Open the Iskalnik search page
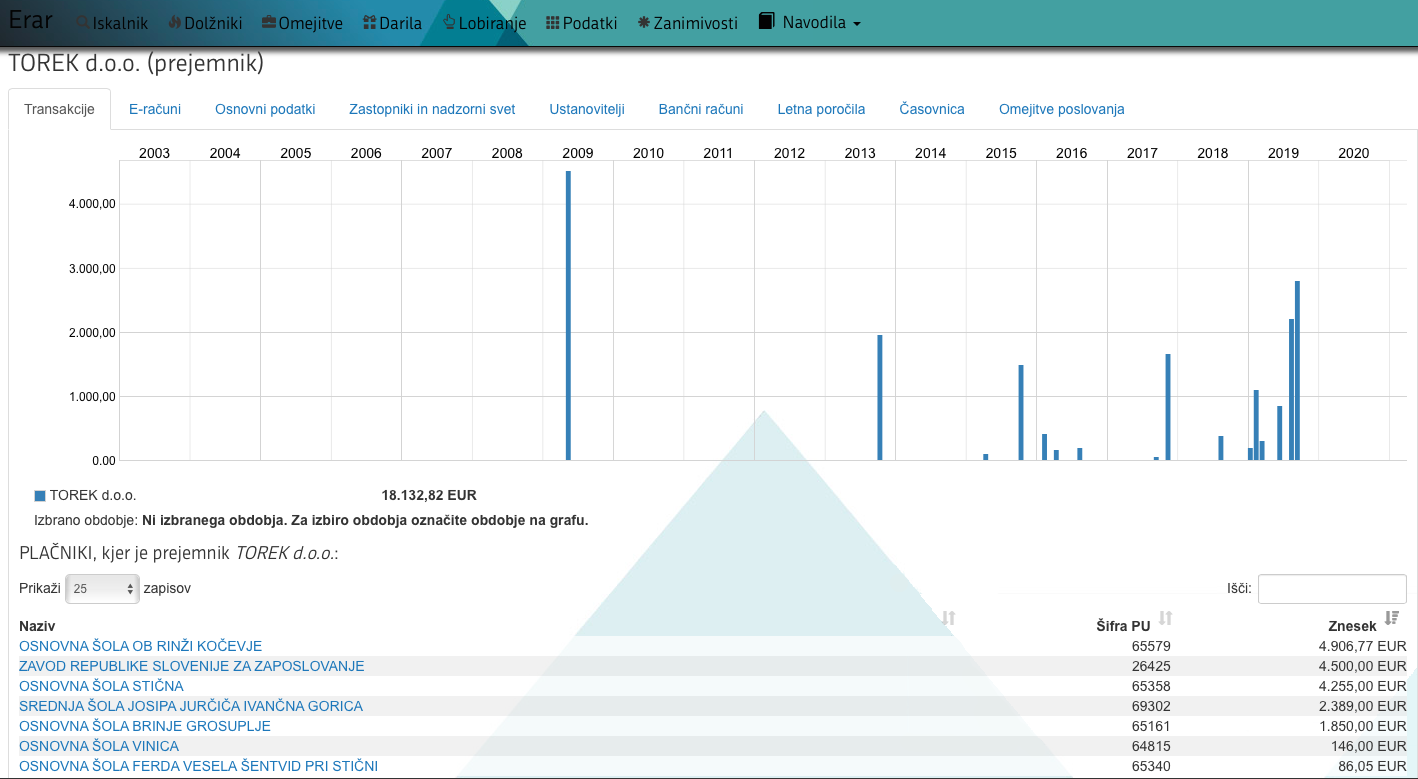1418x779 pixels. tap(112, 23)
